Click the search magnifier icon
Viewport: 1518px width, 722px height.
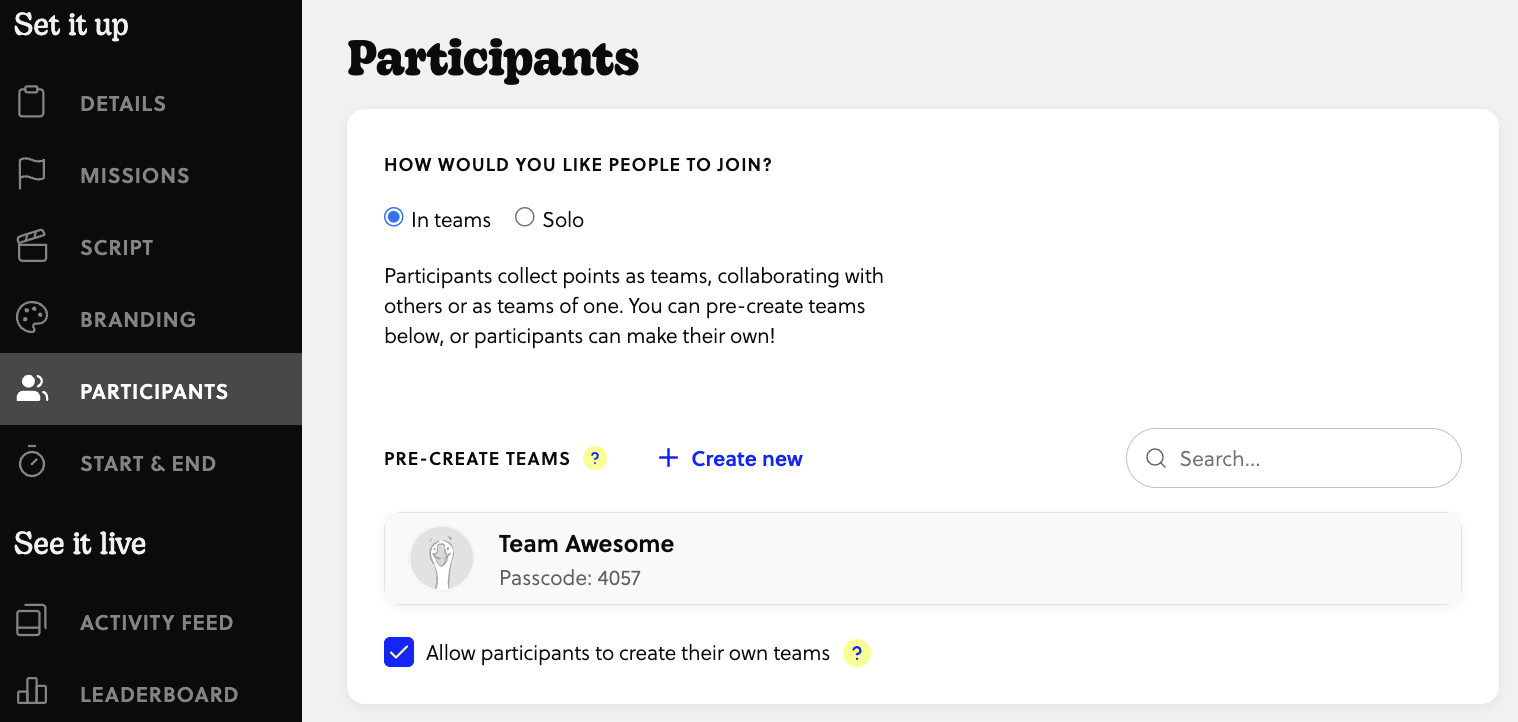click(x=1156, y=458)
